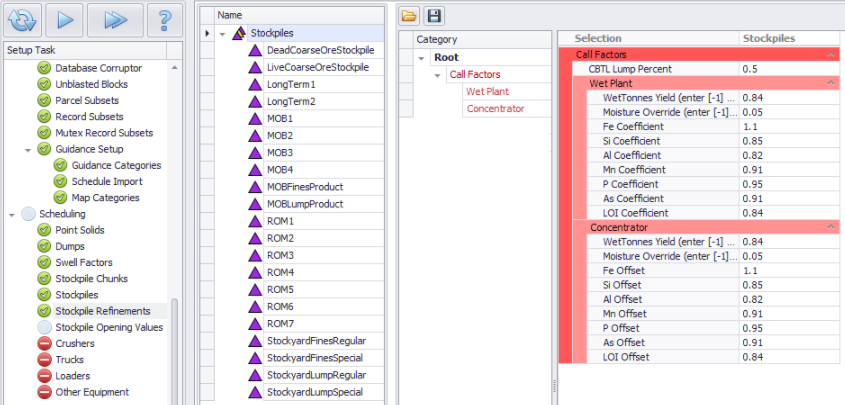Select the Parcel Subsets task

87,101
